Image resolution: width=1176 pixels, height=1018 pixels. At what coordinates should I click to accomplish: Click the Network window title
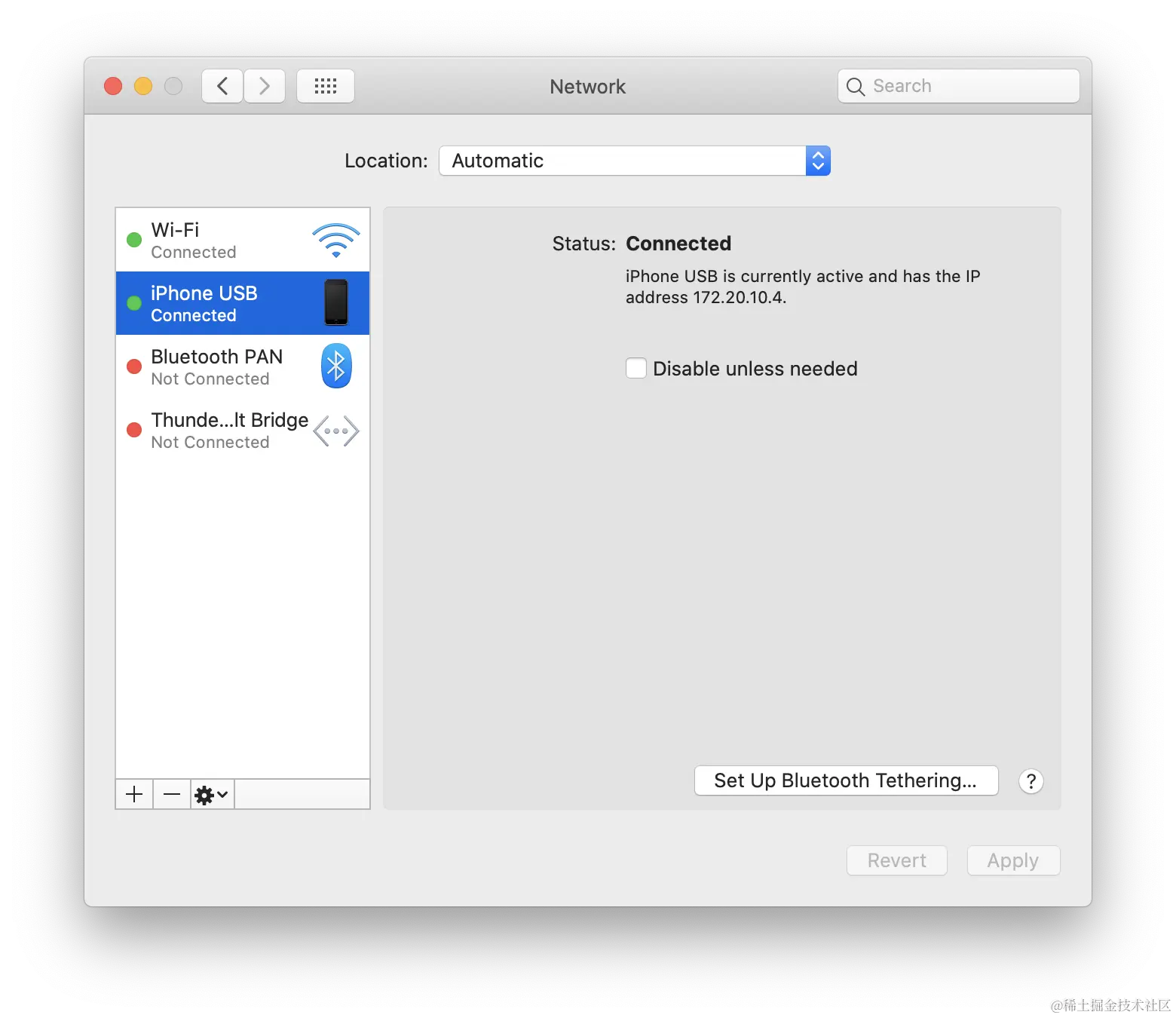(588, 87)
